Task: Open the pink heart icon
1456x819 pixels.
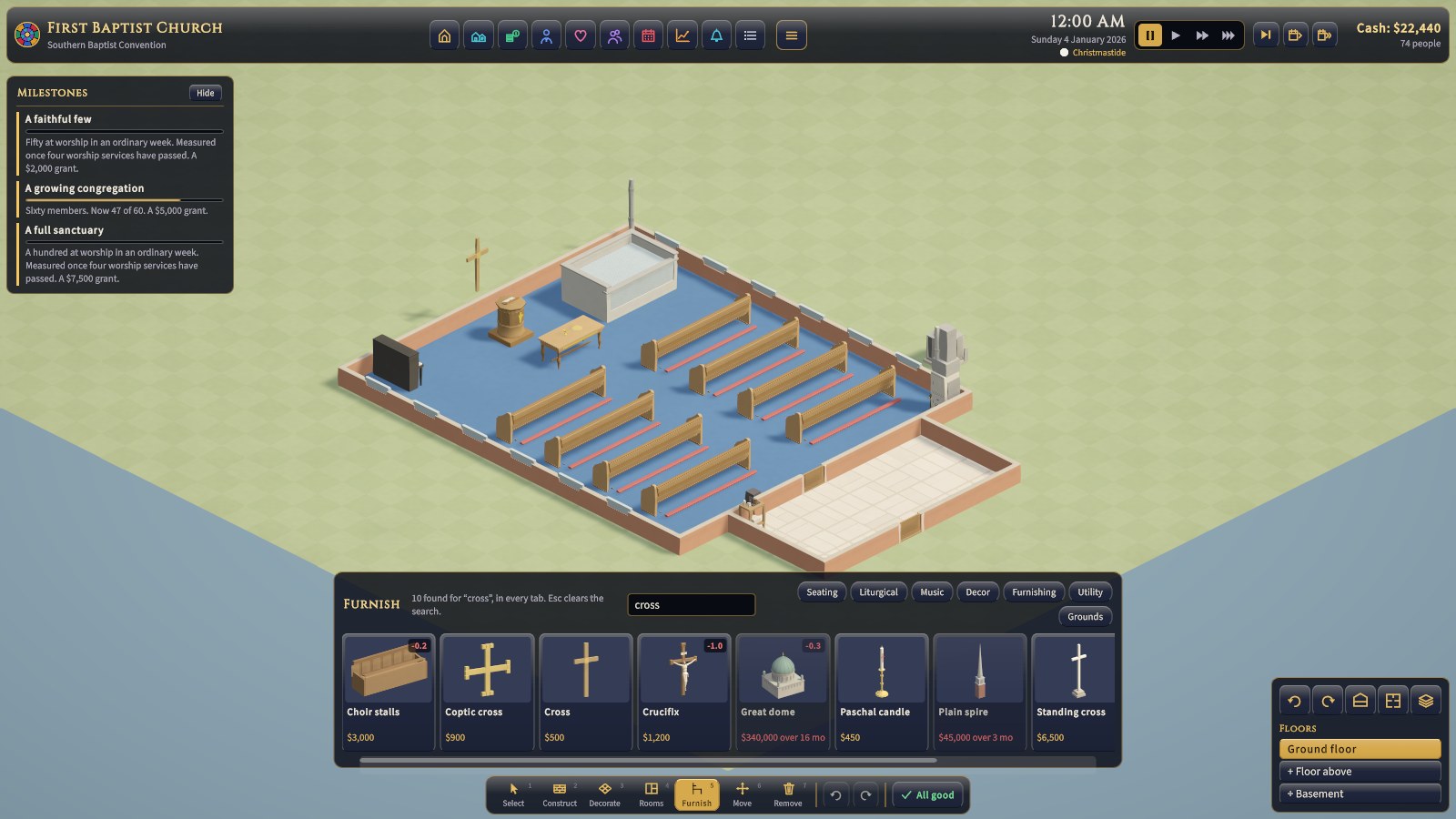Action: 581,35
